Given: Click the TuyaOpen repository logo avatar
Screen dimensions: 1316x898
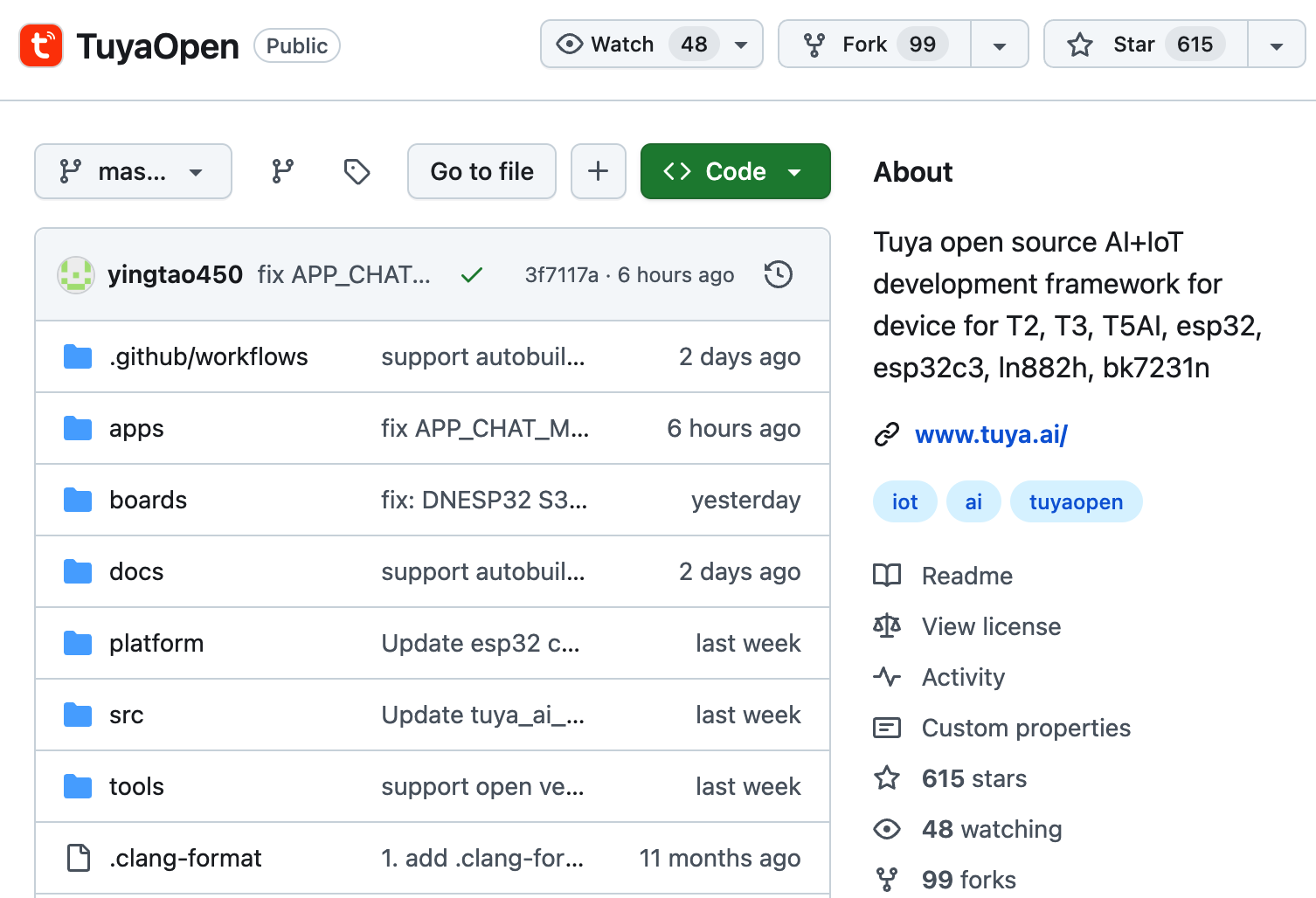Looking at the screenshot, I should 41,45.
